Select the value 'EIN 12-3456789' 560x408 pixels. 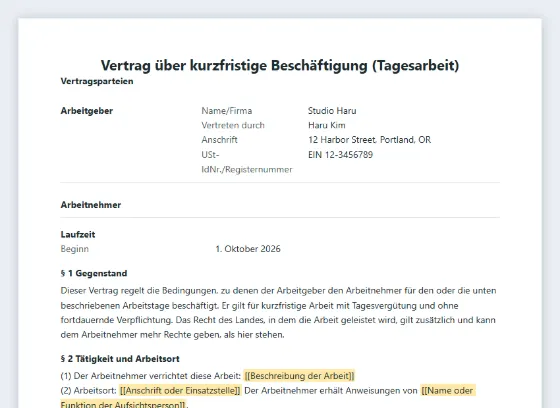340,155
